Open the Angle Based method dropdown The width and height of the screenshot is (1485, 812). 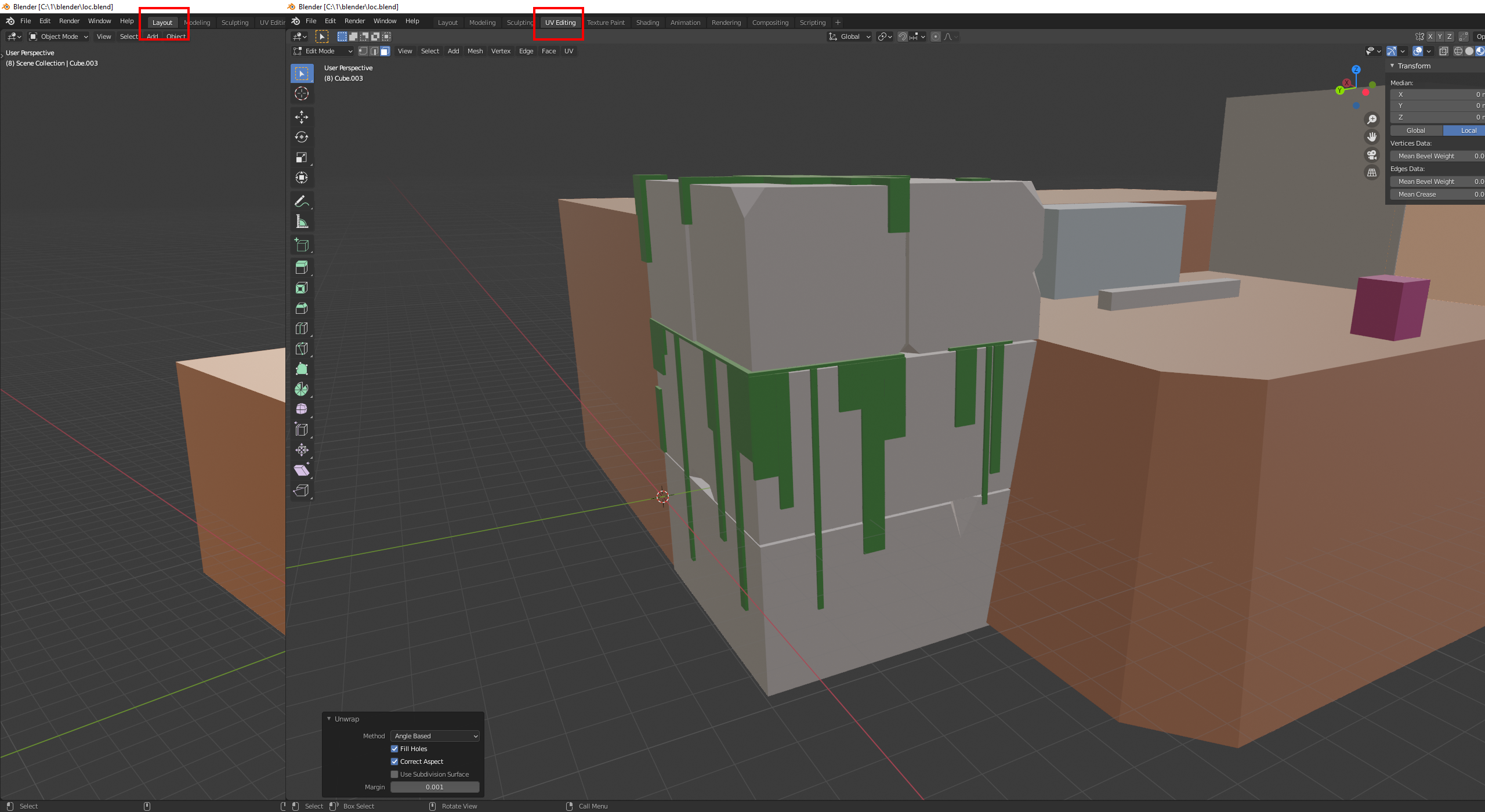pos(435,736)
